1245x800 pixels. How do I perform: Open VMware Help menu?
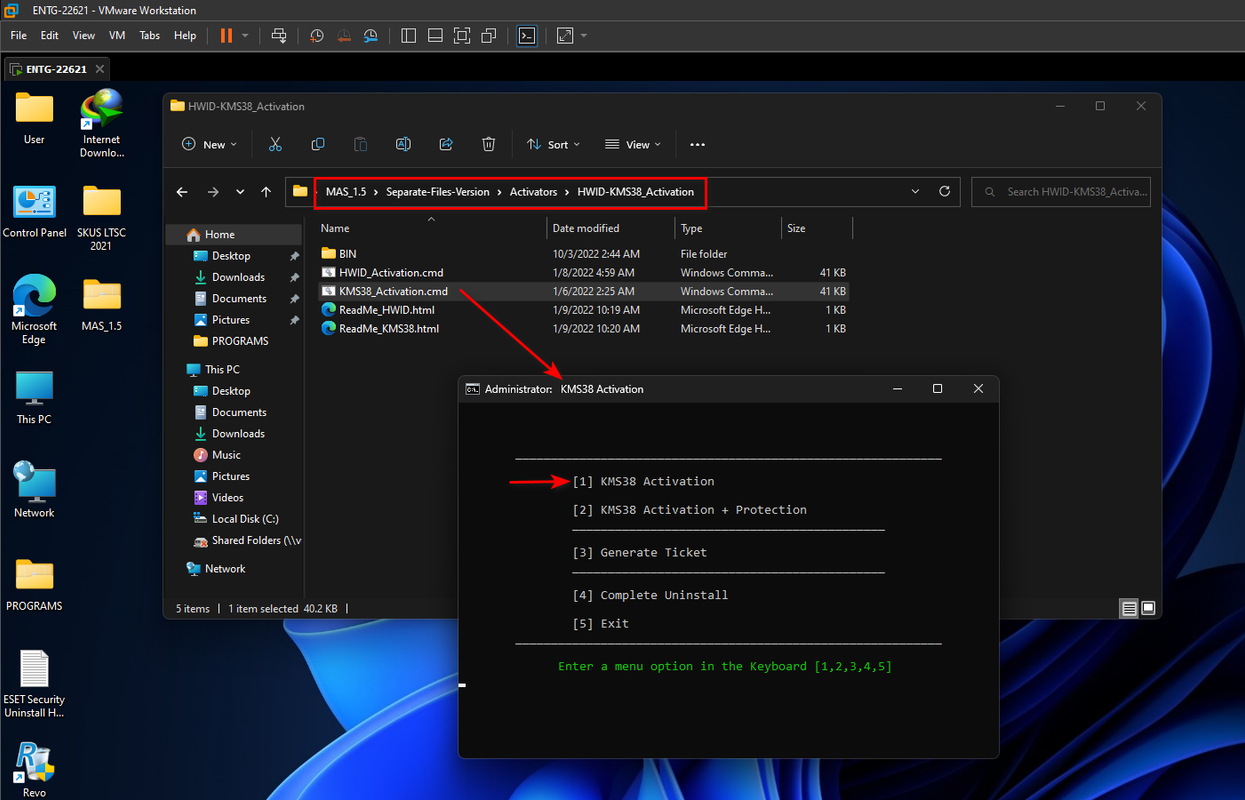pyautogui.click(x=185, y=35)
